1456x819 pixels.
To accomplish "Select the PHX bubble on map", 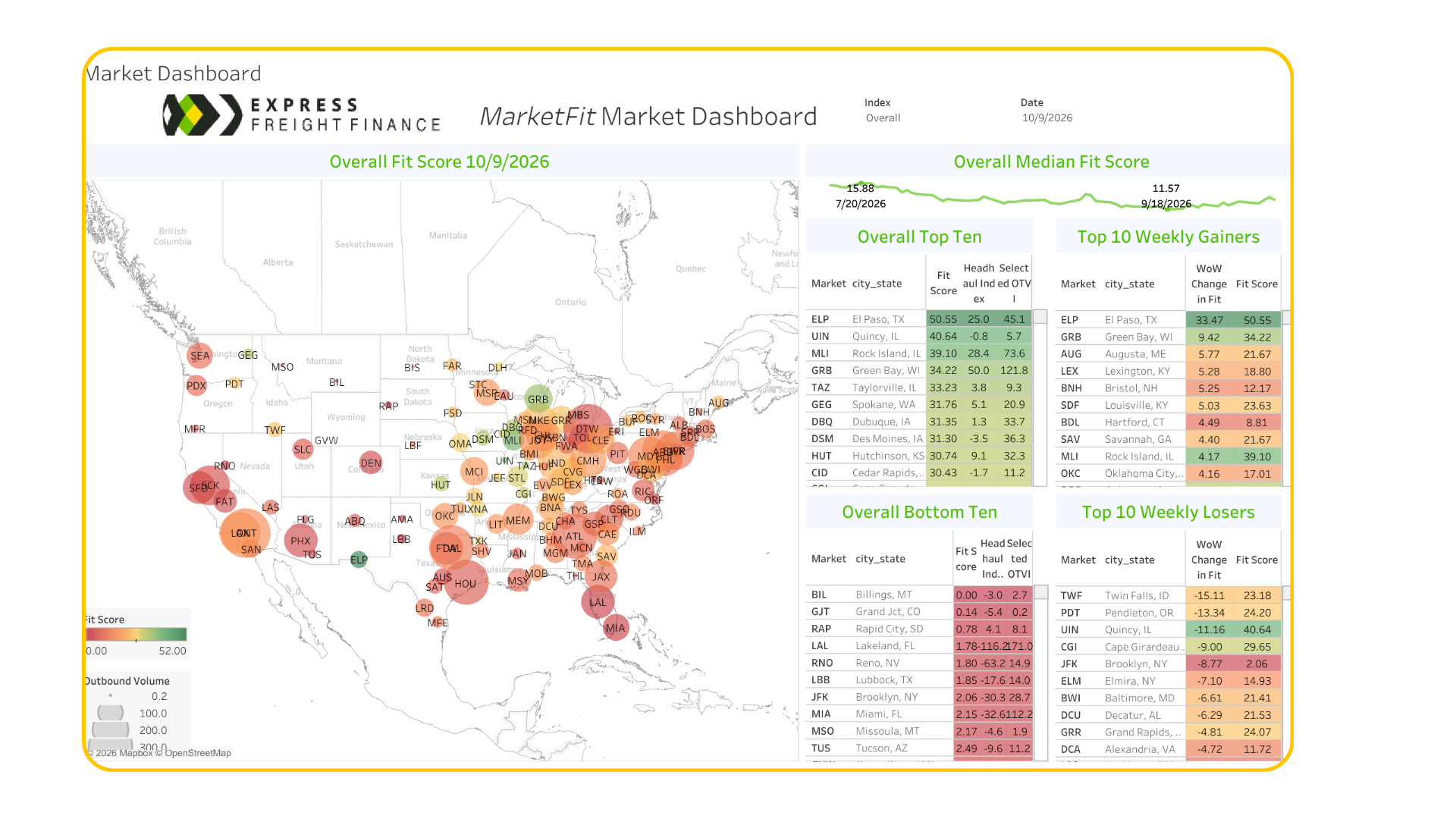I will point(300,541).
